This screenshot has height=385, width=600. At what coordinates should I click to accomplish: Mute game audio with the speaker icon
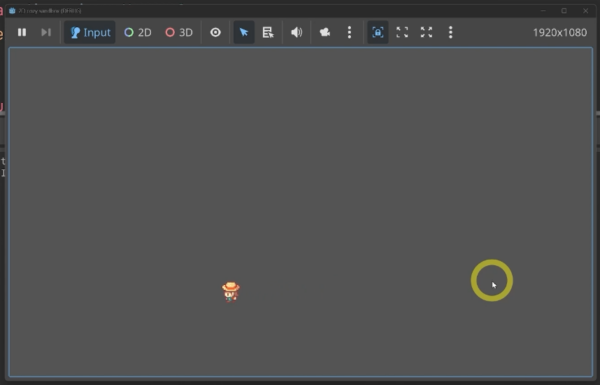(x=297, y=33)
